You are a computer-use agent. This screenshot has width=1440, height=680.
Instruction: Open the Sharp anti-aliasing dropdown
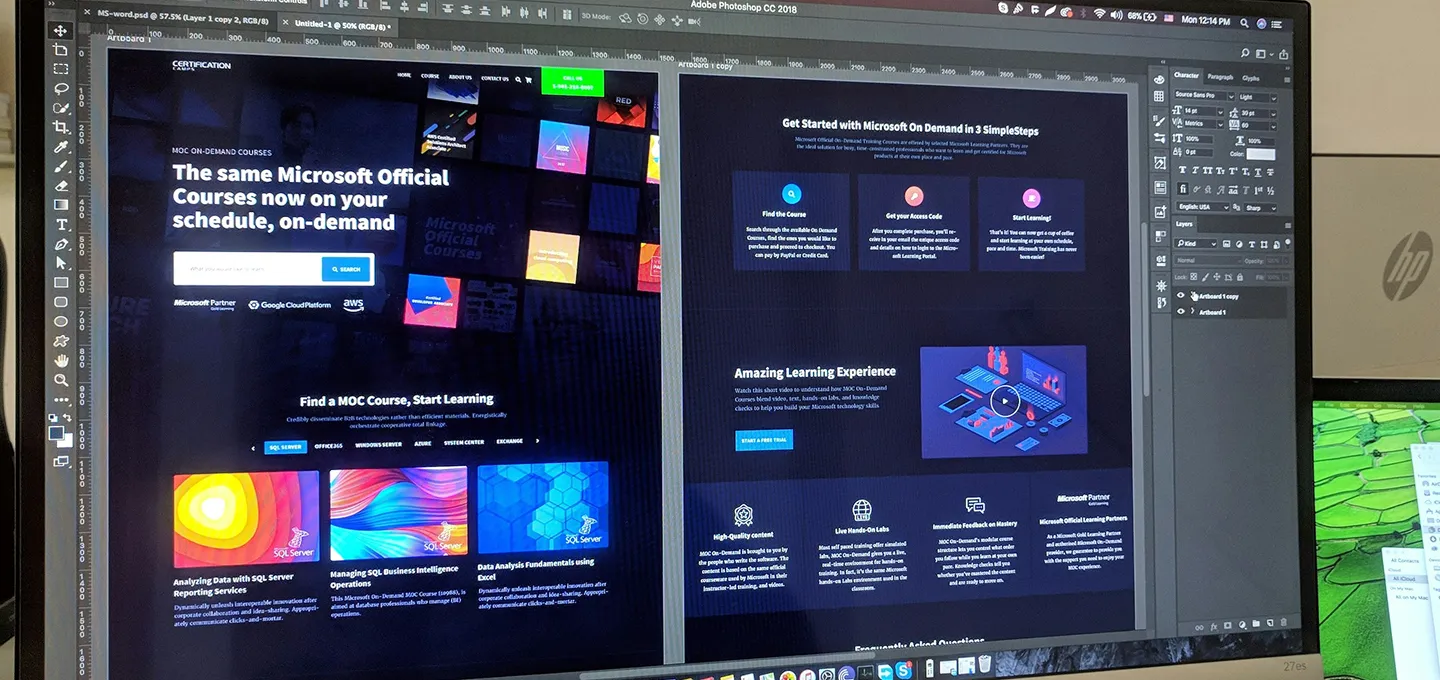coord(1262,208)
